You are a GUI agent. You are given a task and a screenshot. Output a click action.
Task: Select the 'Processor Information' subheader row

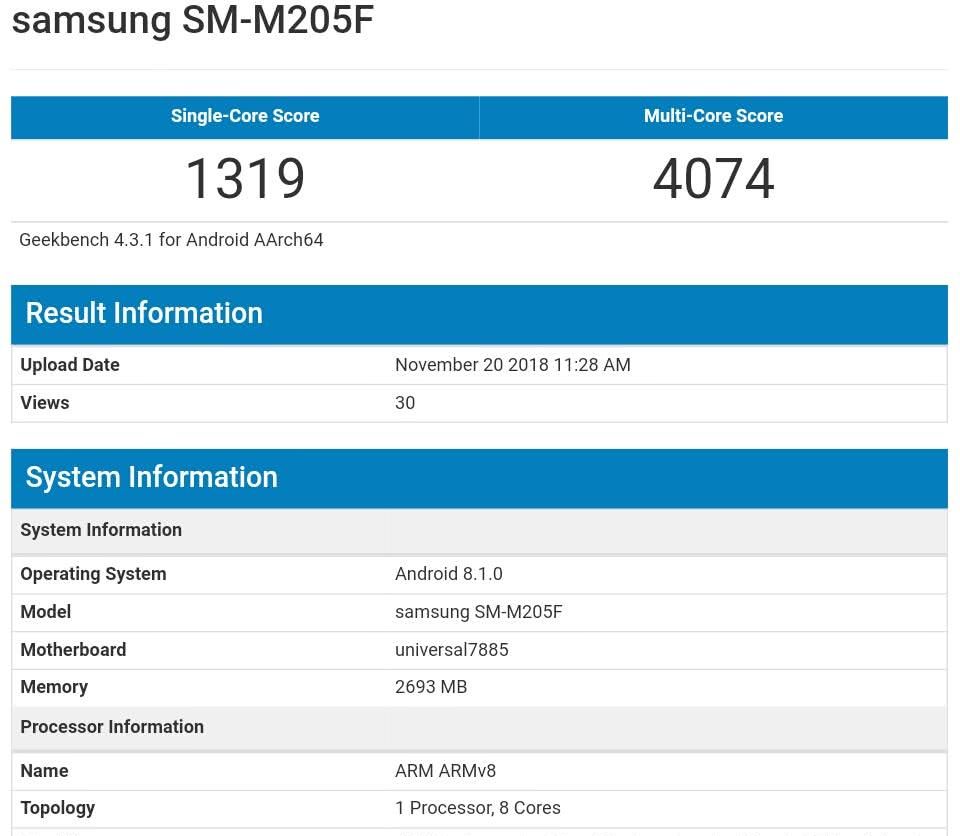click(x=479, y=728)
